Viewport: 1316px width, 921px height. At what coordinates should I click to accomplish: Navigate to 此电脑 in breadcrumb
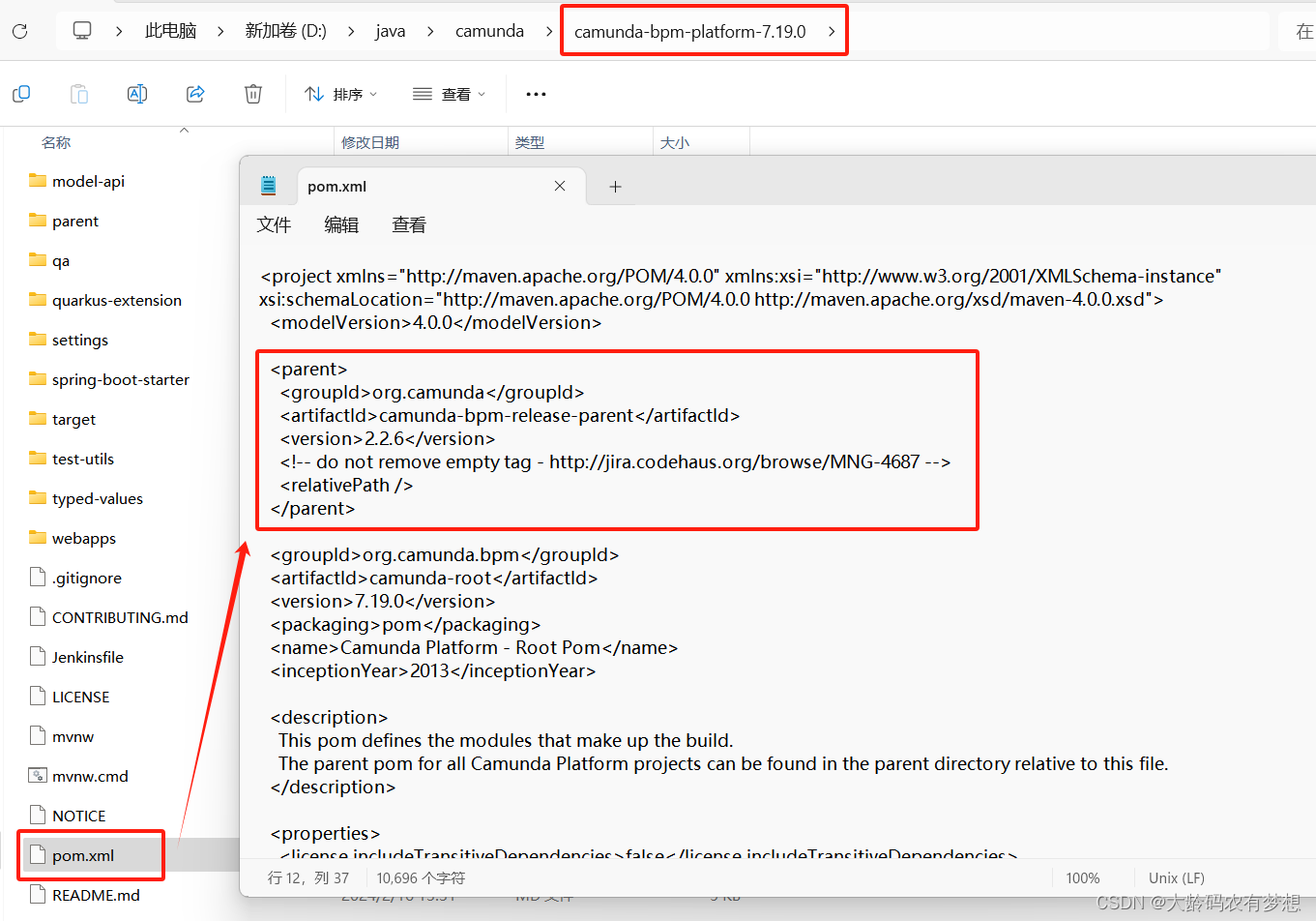point(171,31)
